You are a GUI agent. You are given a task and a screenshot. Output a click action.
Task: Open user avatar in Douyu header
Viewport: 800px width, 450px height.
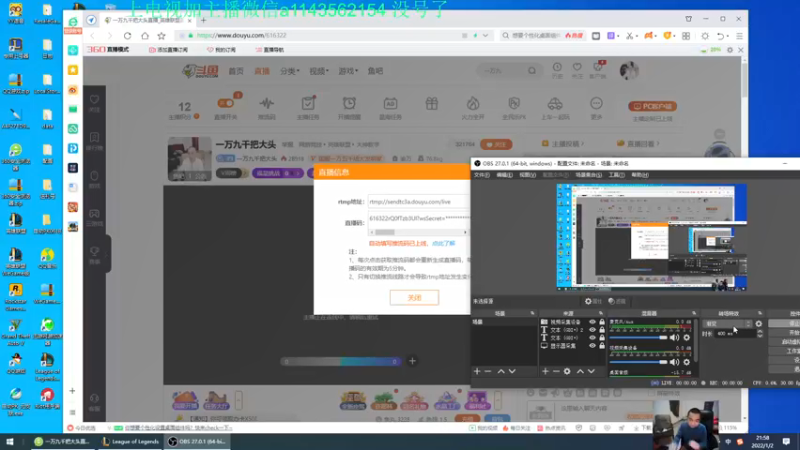click(x=629, y=70)
